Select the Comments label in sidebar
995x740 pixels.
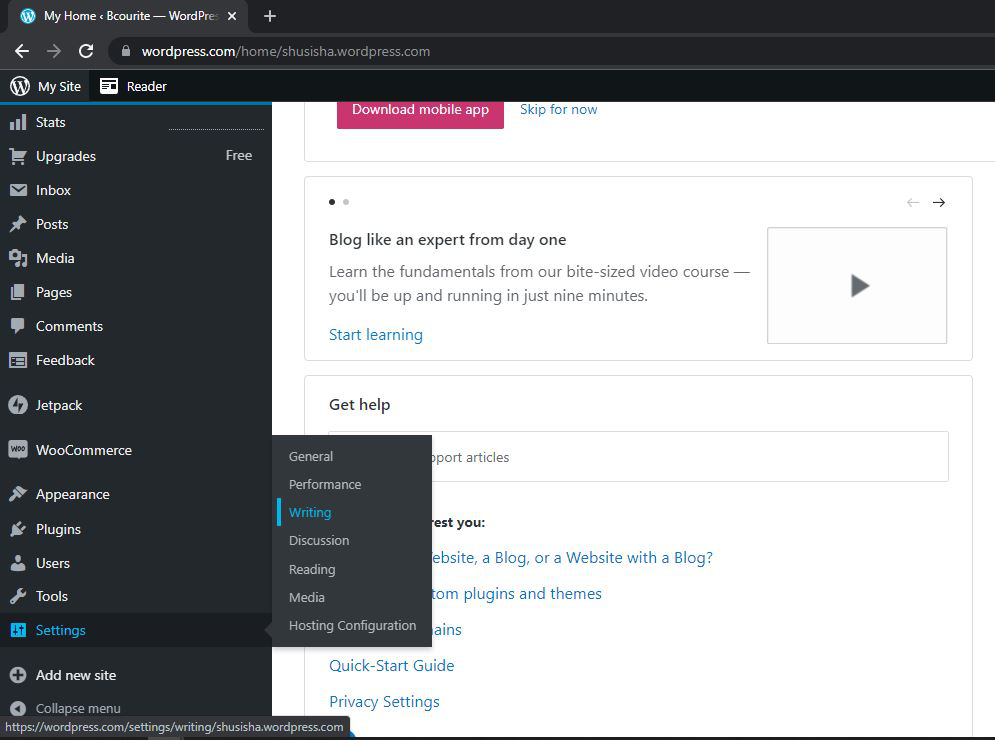[x=69, y=326]
